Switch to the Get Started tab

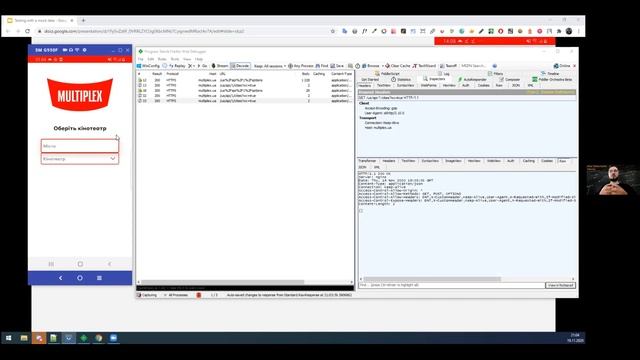(x=370, y=79)
